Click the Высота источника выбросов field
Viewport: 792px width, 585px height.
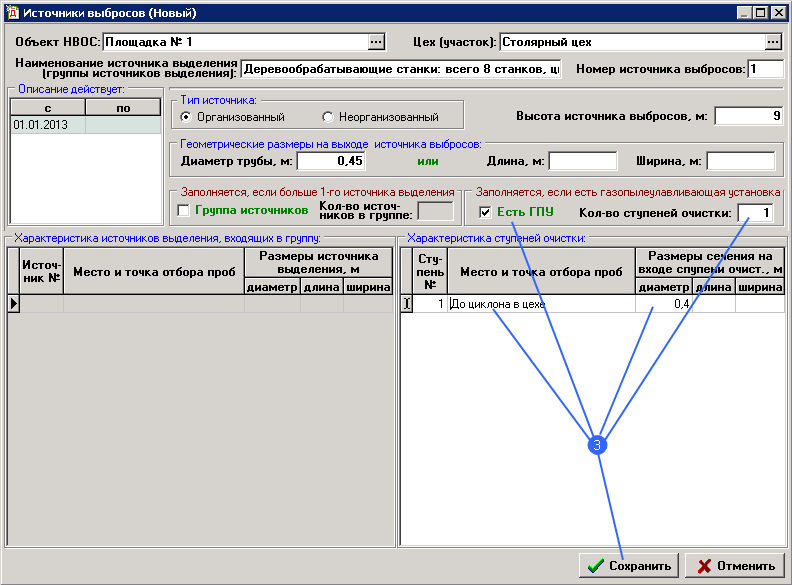tap(748, 116)
